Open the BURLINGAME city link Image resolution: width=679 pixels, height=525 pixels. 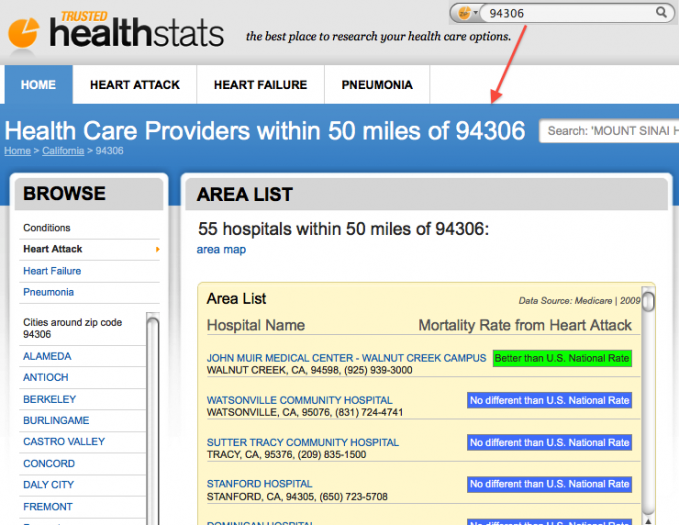click(56, 420)
